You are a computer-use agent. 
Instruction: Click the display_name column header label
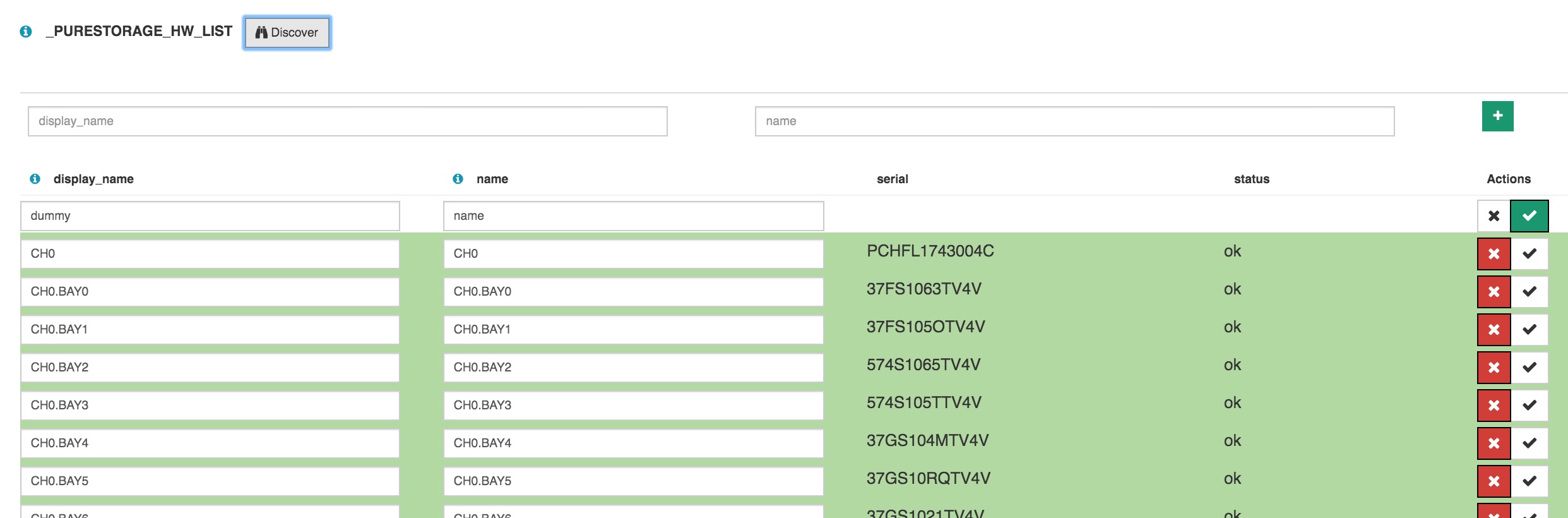(93, 179)
